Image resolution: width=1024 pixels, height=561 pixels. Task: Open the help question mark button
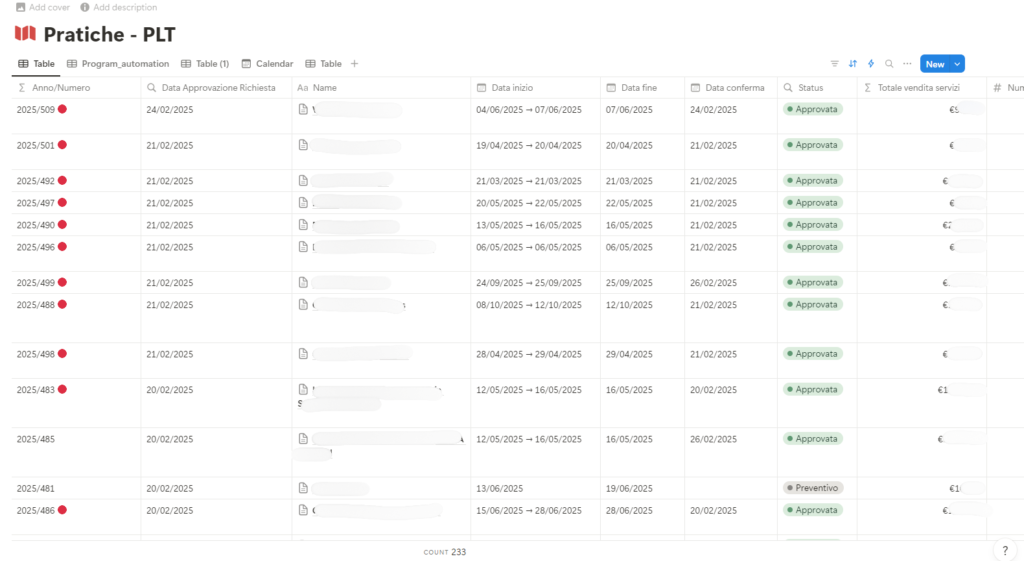click(1004, 550)
